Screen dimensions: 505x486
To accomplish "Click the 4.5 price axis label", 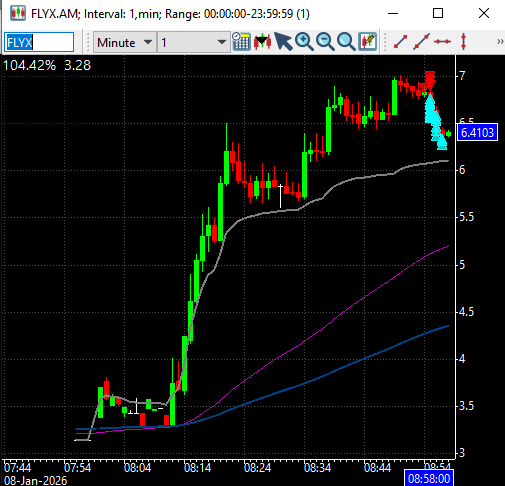I will (x=466, y=312).
